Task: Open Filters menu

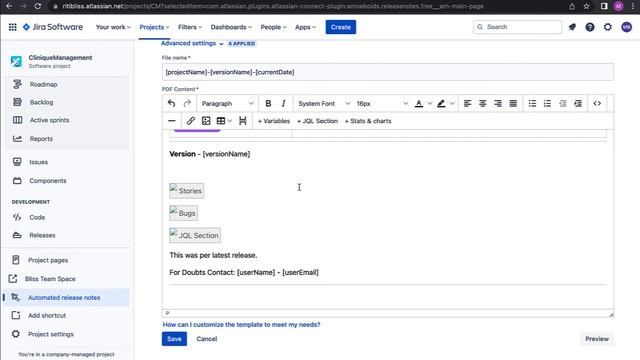Action: tap(190, 27)
